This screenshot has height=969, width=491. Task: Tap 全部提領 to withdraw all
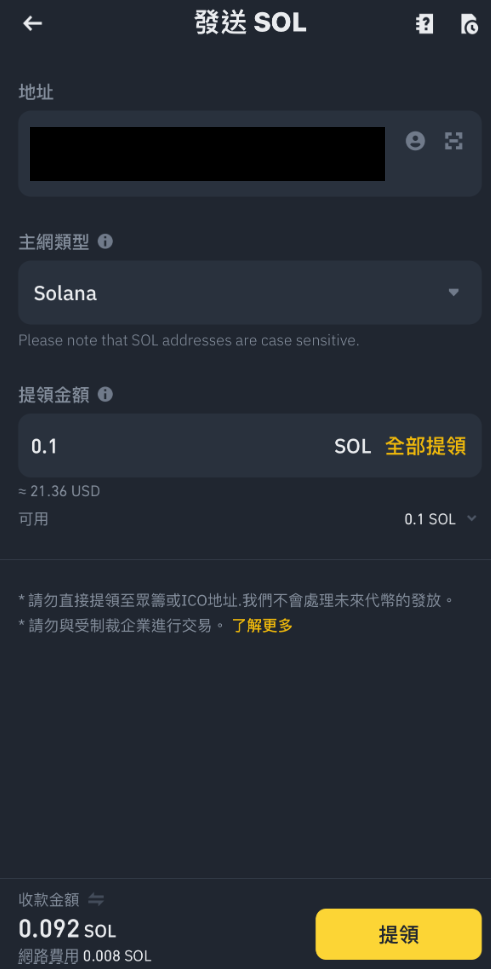tap(426, 446)
